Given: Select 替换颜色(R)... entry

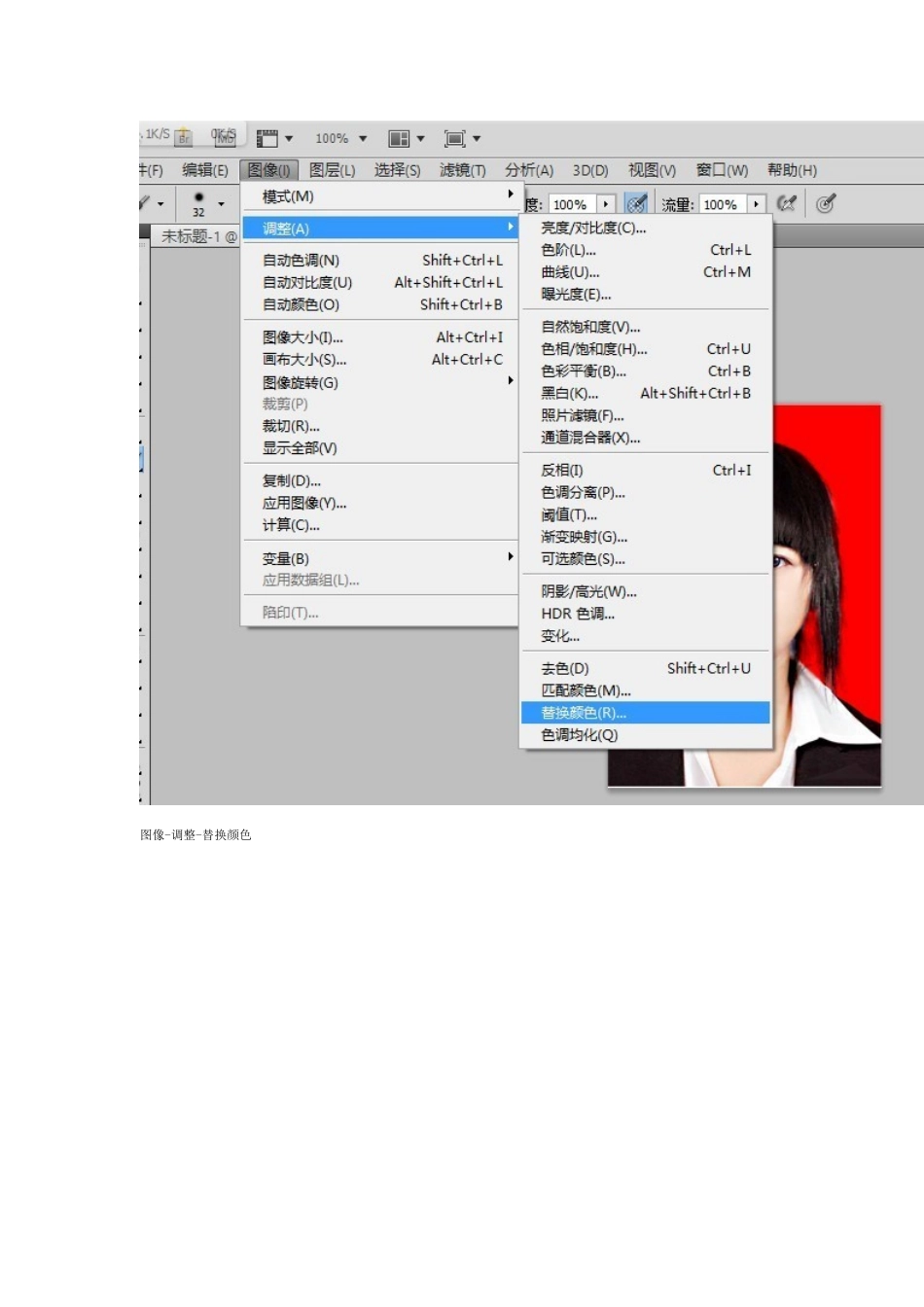Looking at the screenshot, I should (646, 713).
